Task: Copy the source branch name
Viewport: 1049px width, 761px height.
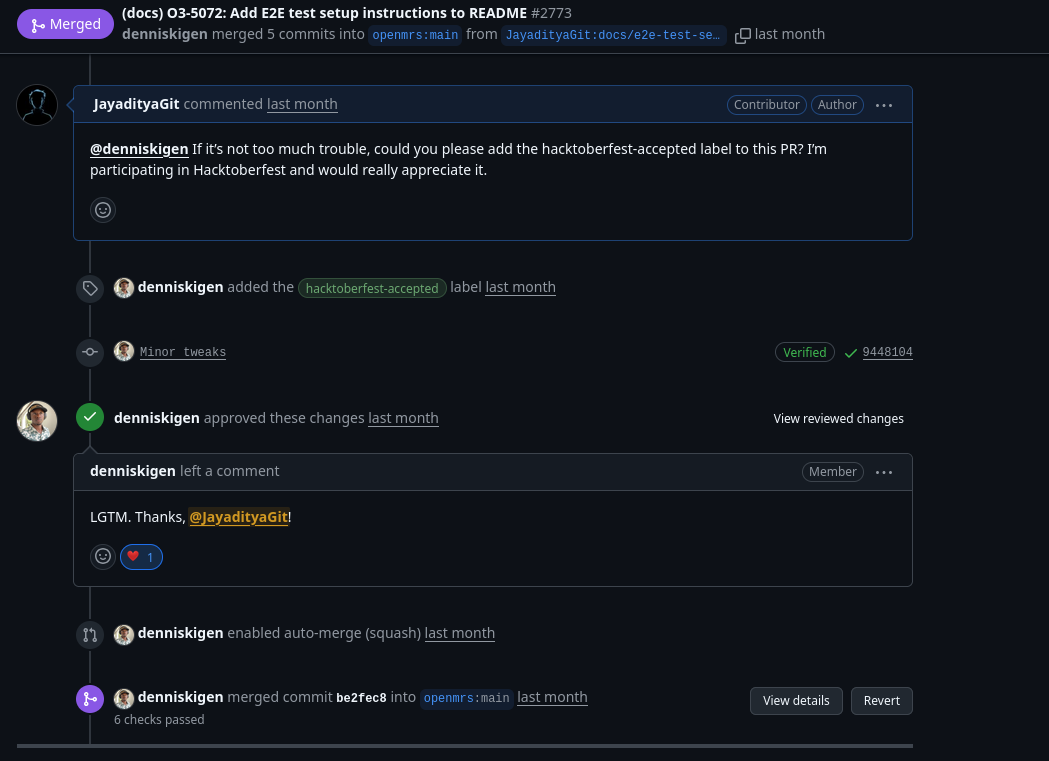Action: [x=743, y=35]
